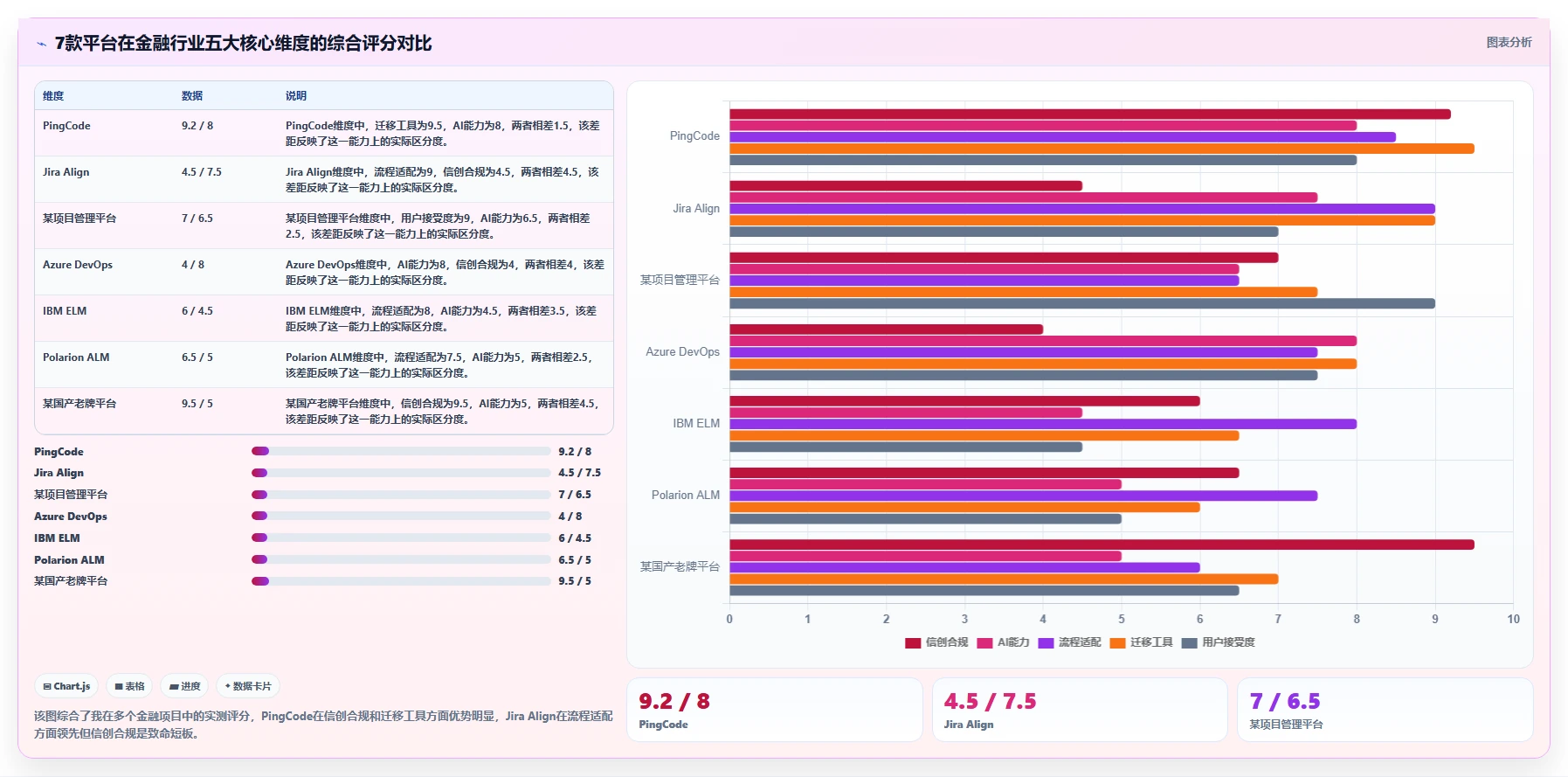Toggle the 信创合规 legend swatch
Screen dimensions: 1568x777
coord(913,642)
